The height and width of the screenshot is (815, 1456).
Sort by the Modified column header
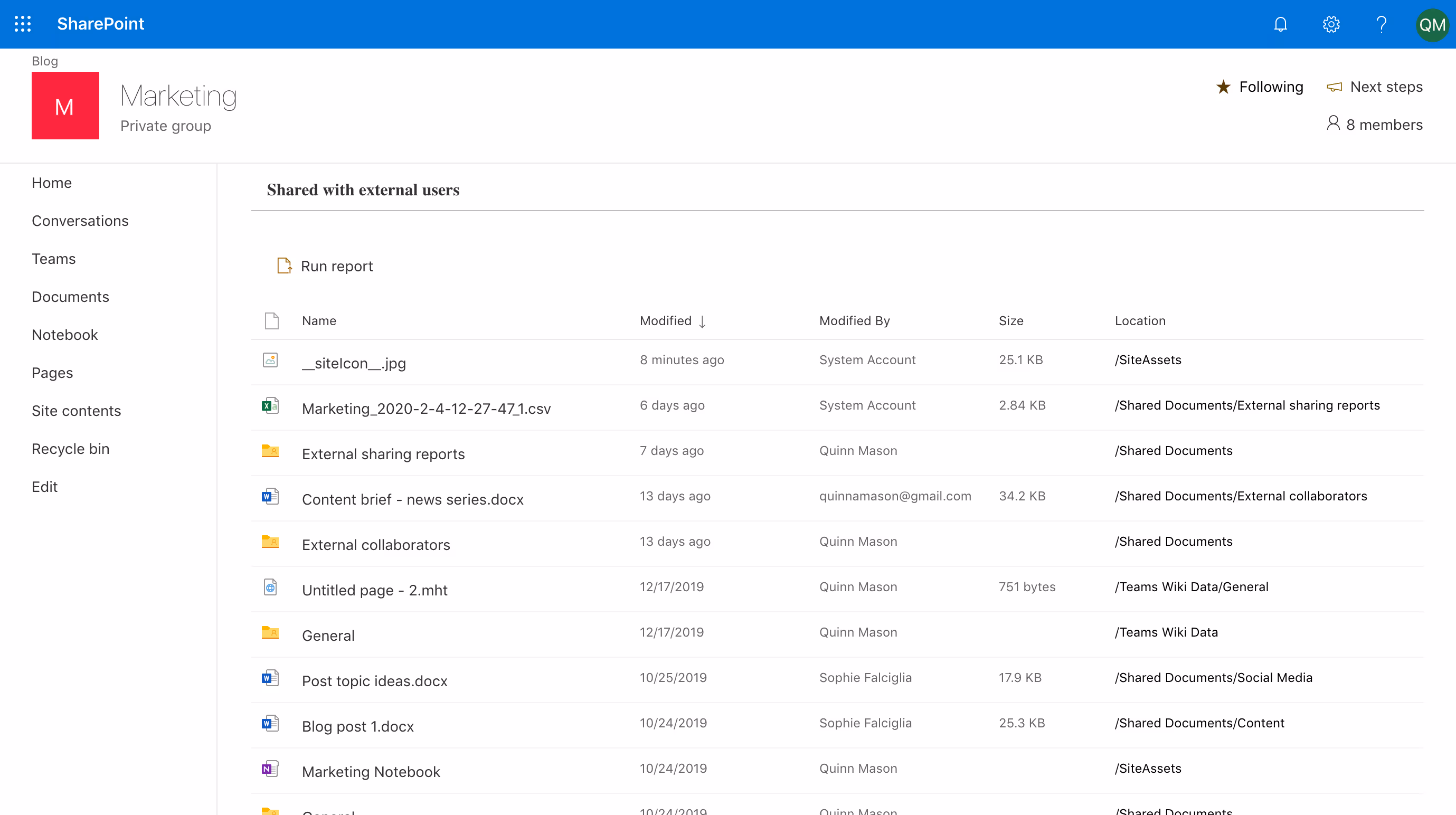click(x=666, y=321)
